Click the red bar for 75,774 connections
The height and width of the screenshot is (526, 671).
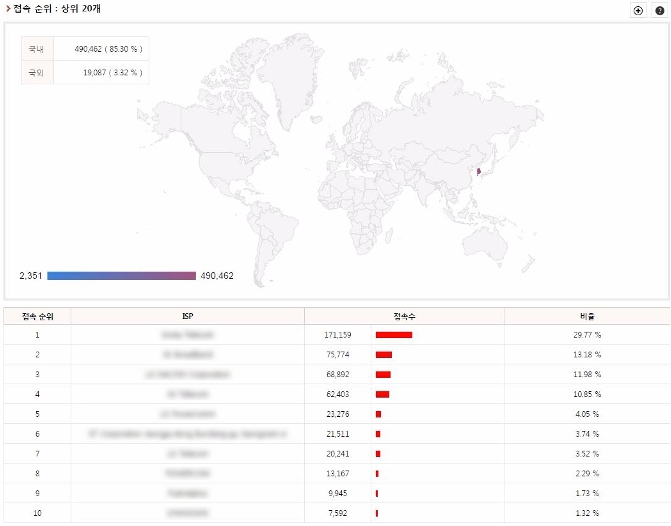(x=383, y=354)
